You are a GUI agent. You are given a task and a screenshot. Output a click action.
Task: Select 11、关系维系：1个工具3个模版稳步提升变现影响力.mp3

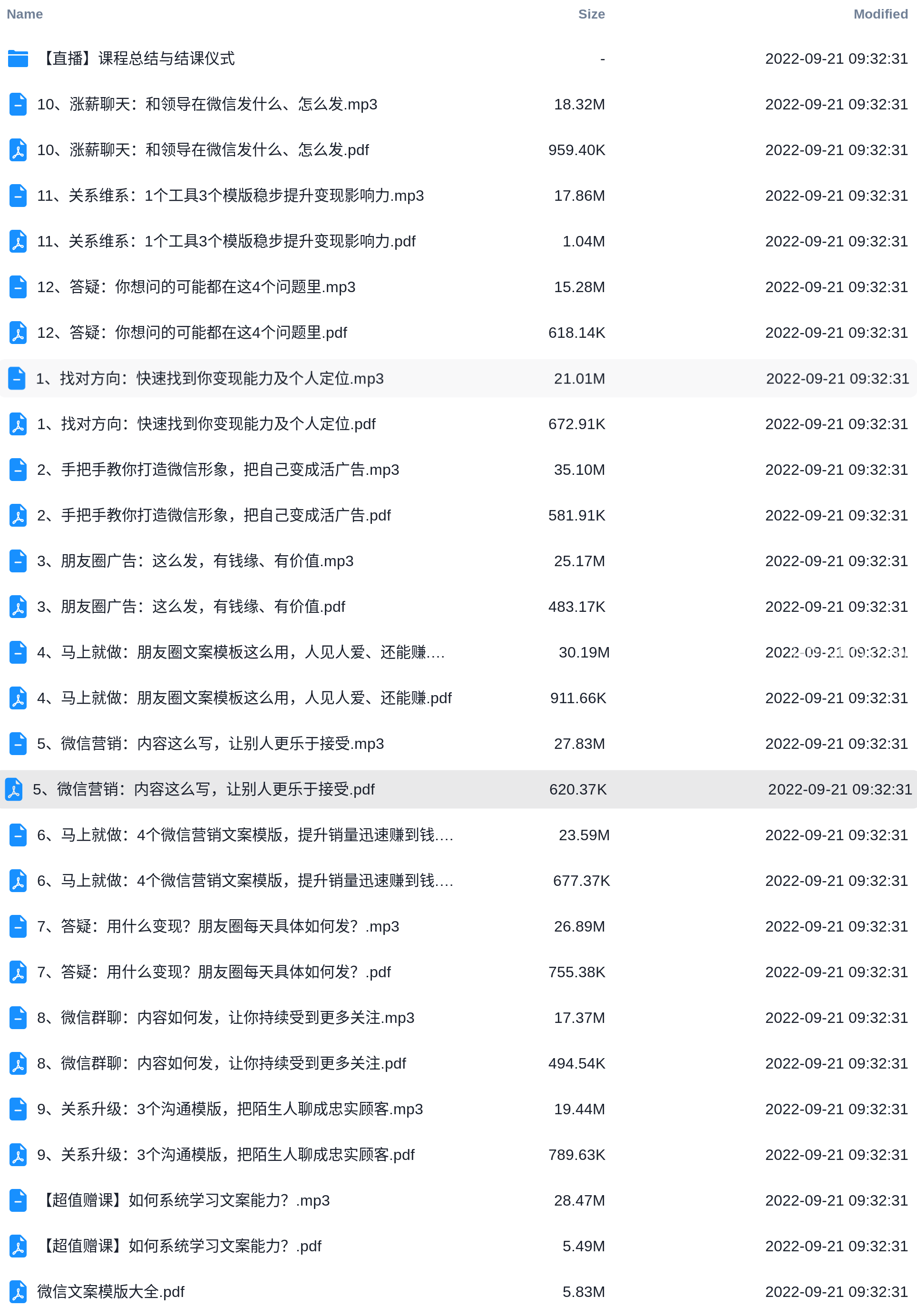tap(230, 196)
